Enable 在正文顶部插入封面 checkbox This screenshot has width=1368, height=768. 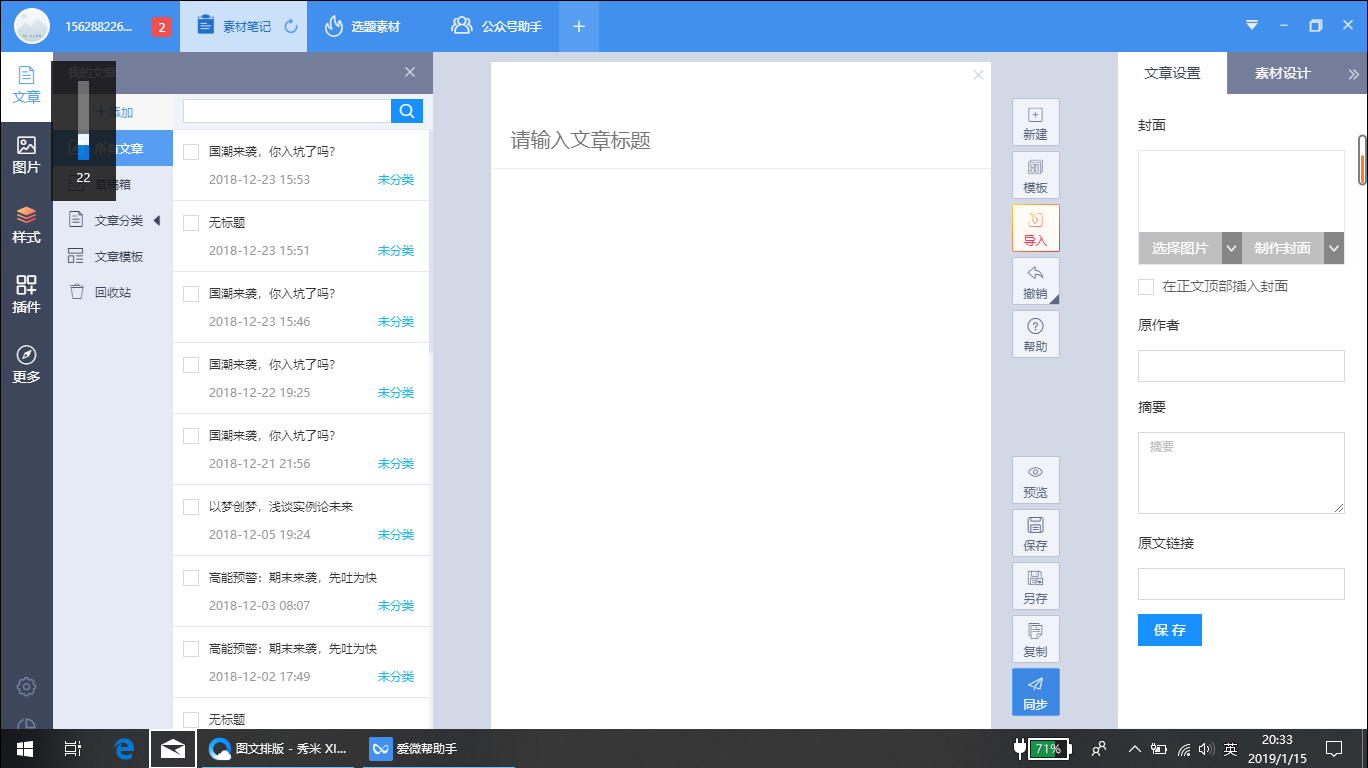[x=1146, y=287]
